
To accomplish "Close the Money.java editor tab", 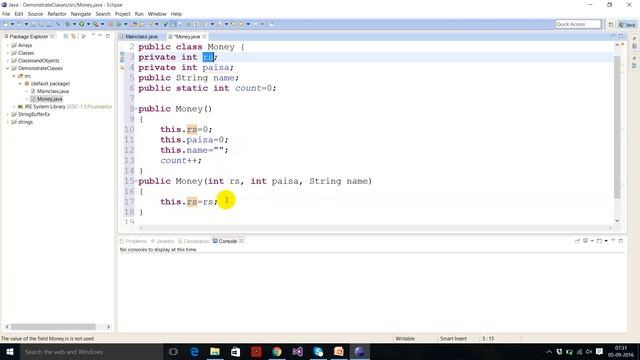I will 204,36.
